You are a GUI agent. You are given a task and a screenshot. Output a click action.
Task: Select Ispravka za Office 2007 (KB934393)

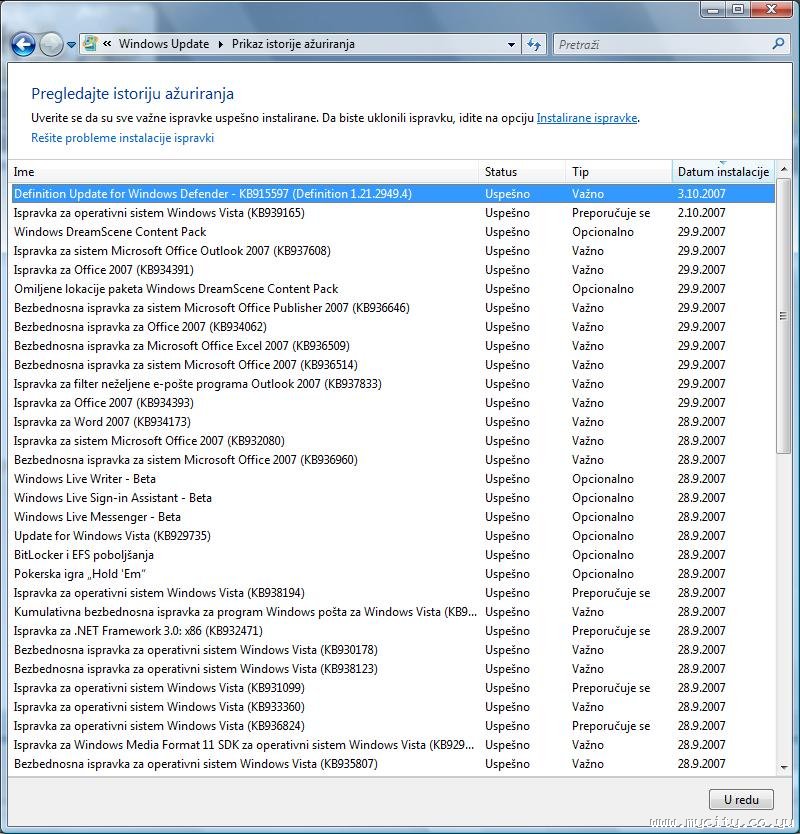pos(393,403)
